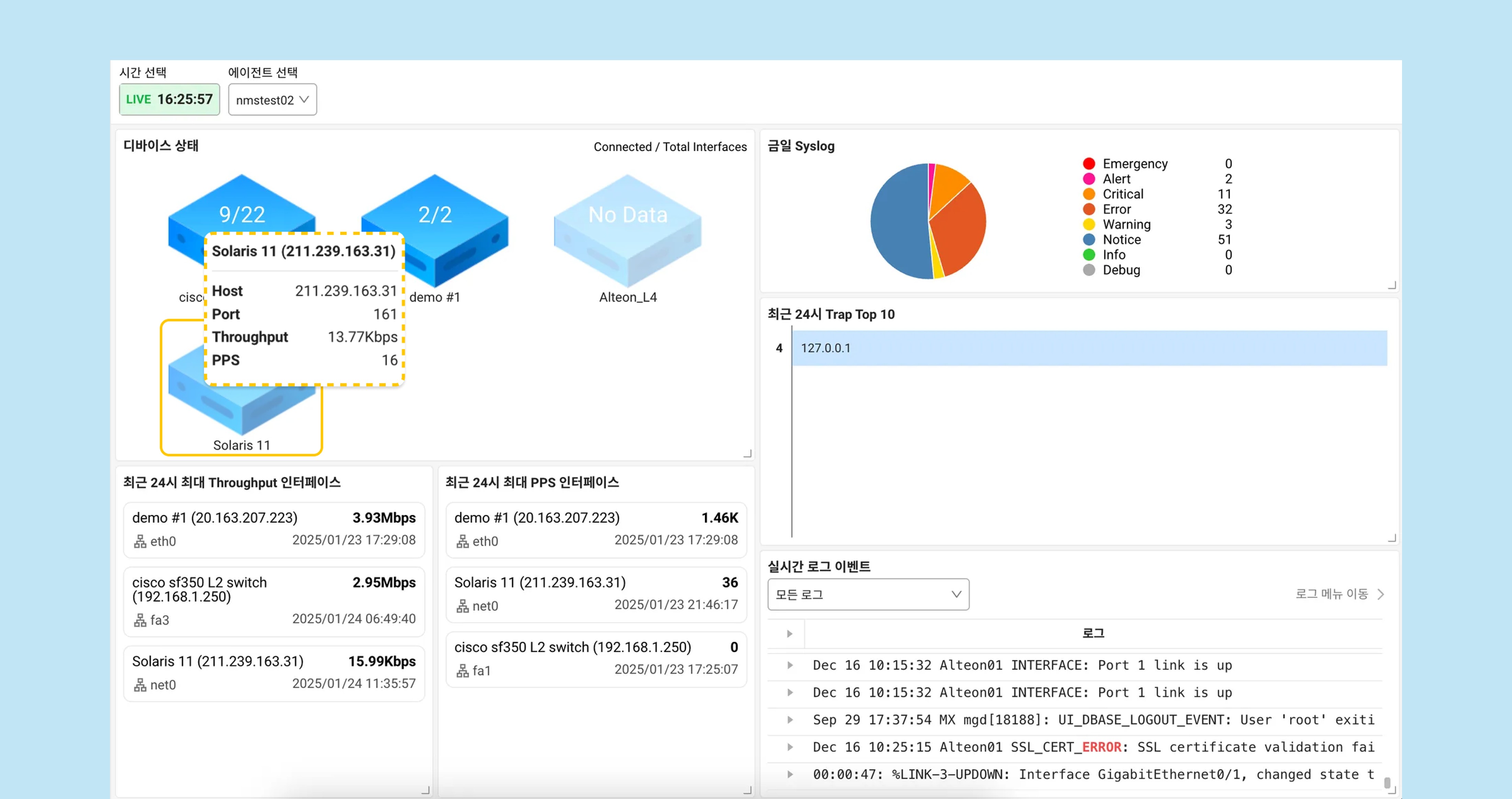Click net0 interface icon in PPS list
This screenshot has width=1512, height=799.
pyautogui.click(x=463, y=606)
